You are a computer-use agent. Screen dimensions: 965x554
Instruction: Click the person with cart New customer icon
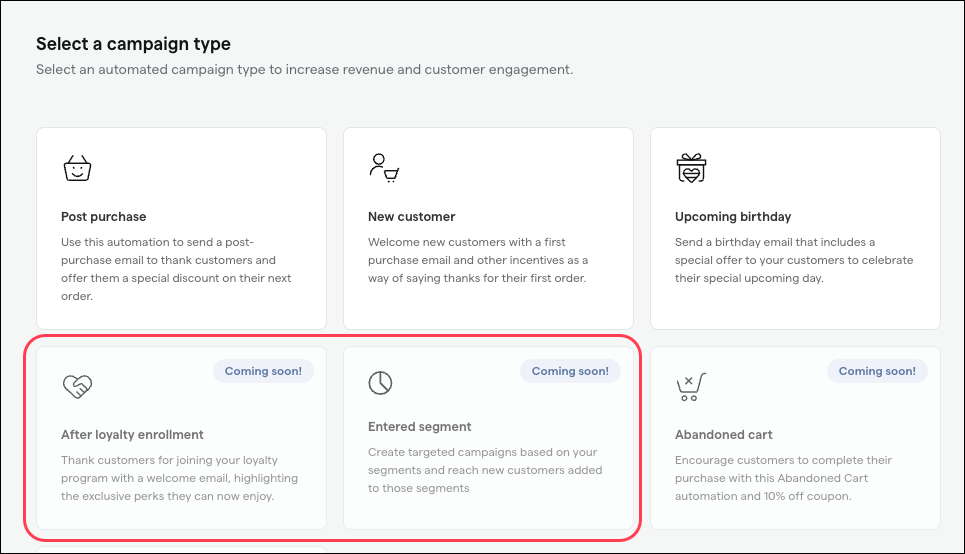(x=384, y=168)
